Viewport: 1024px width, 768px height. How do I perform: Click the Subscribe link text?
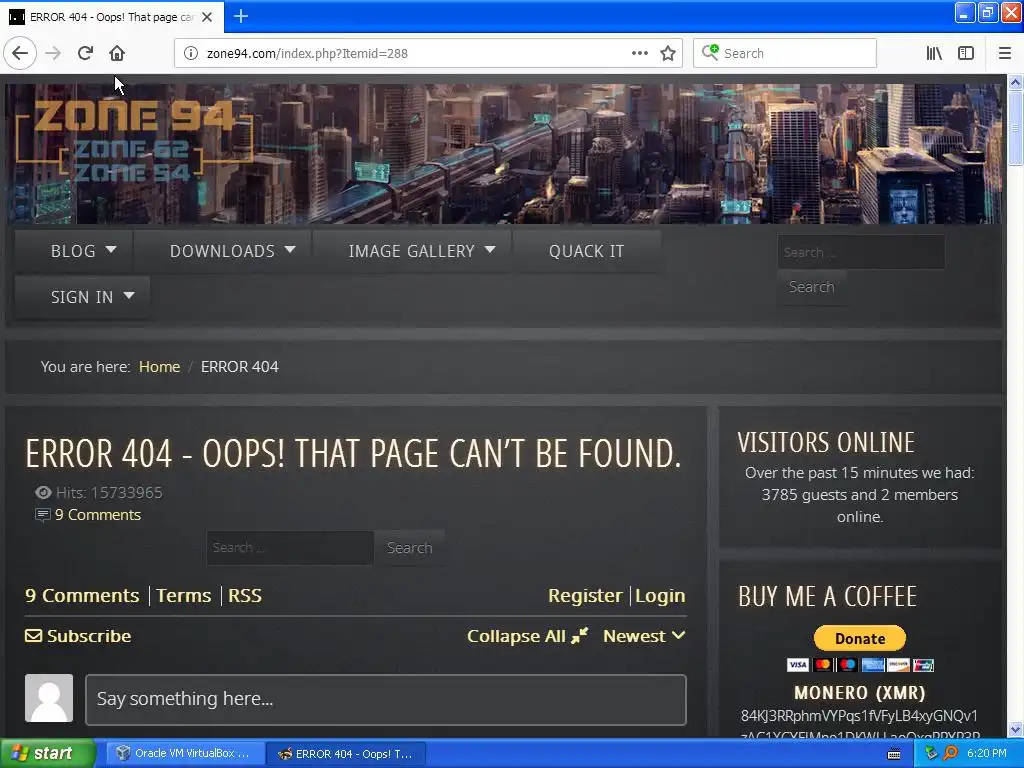[89, 636]
